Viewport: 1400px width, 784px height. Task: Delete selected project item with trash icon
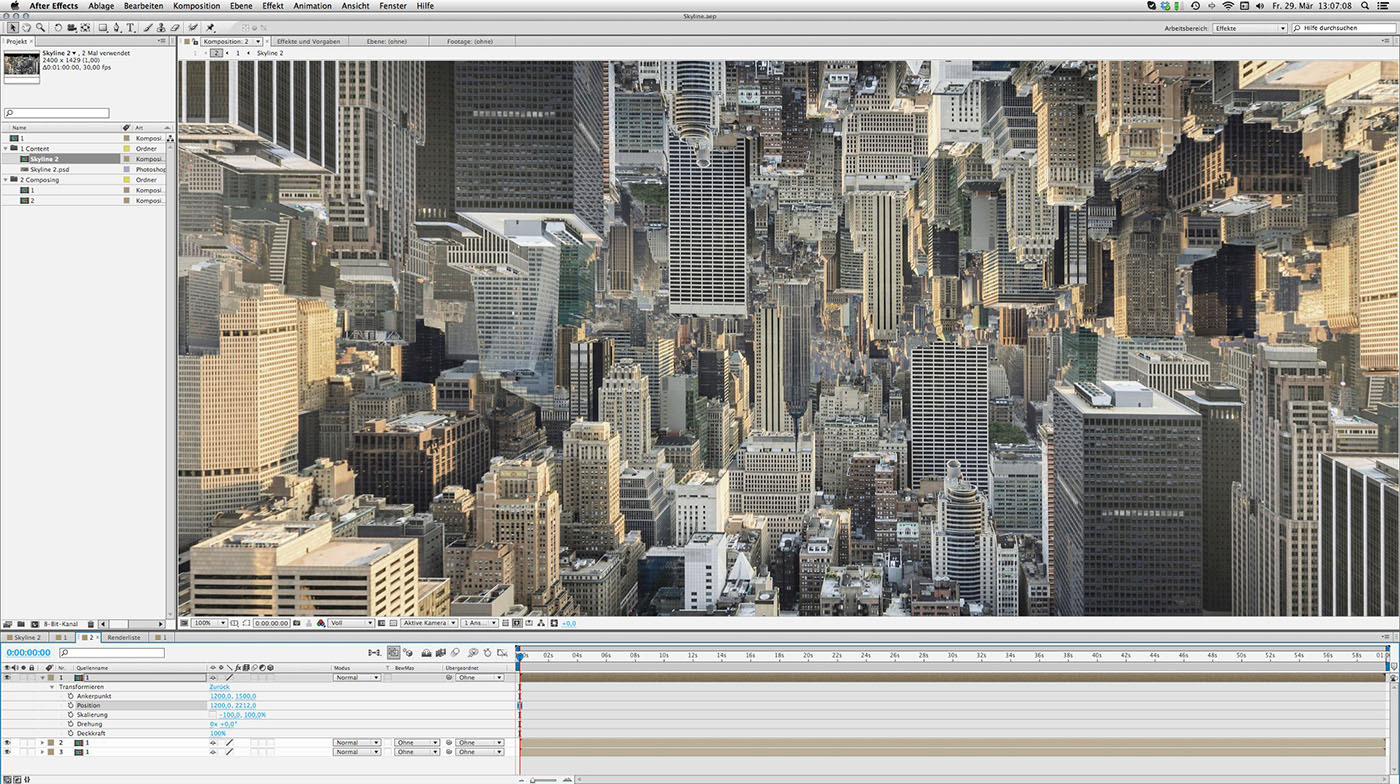click(x=91, y=624)
